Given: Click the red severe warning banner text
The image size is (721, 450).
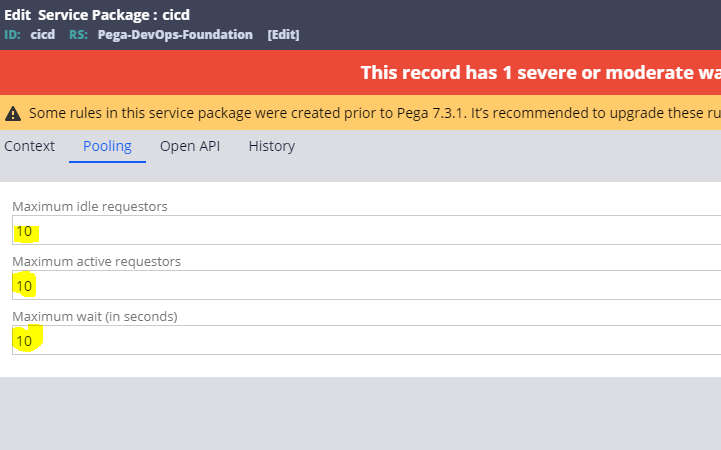Looking at the screenshot, I should pyautogui.click(x=540, y=73).
